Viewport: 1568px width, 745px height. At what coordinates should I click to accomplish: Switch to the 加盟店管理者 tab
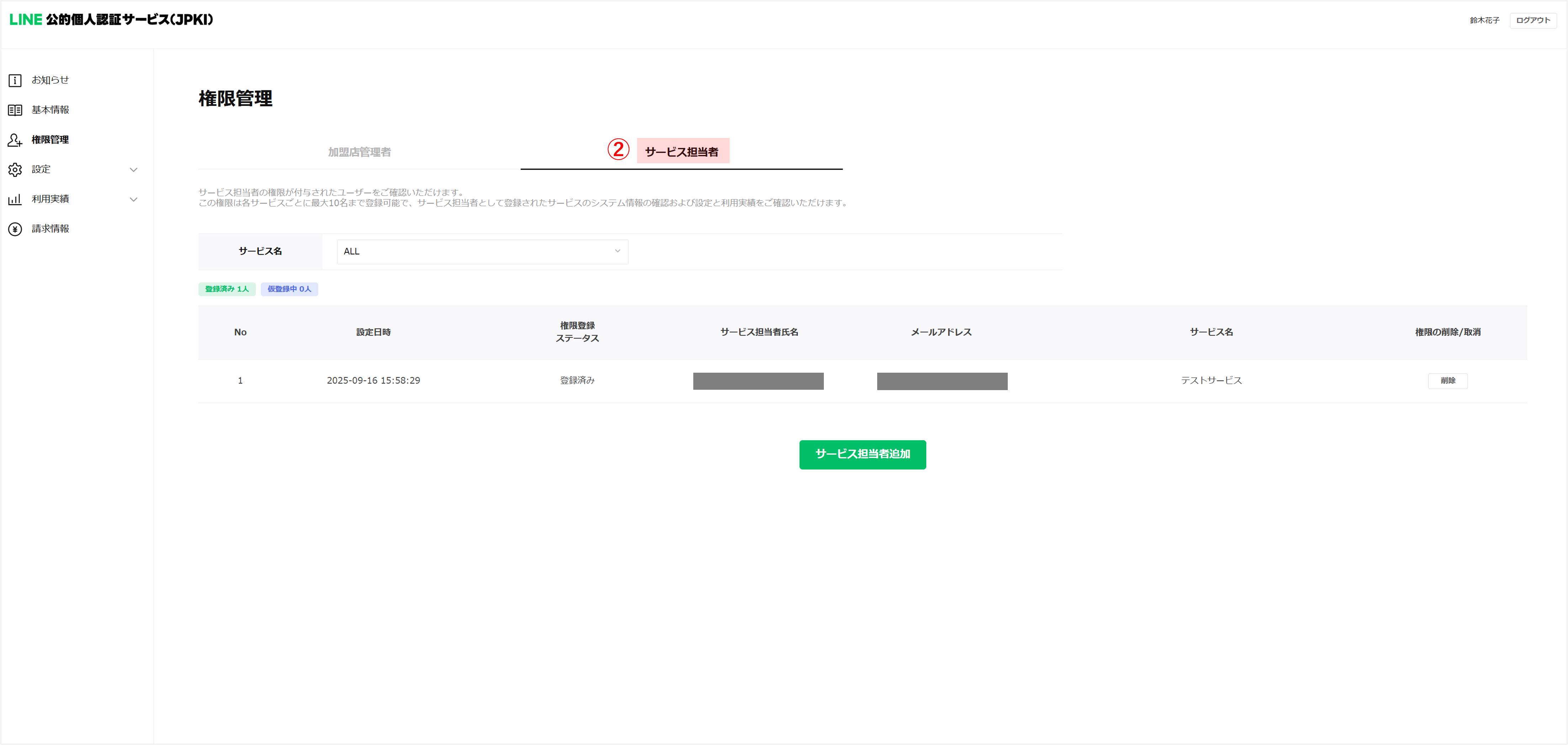coord(359,152)
